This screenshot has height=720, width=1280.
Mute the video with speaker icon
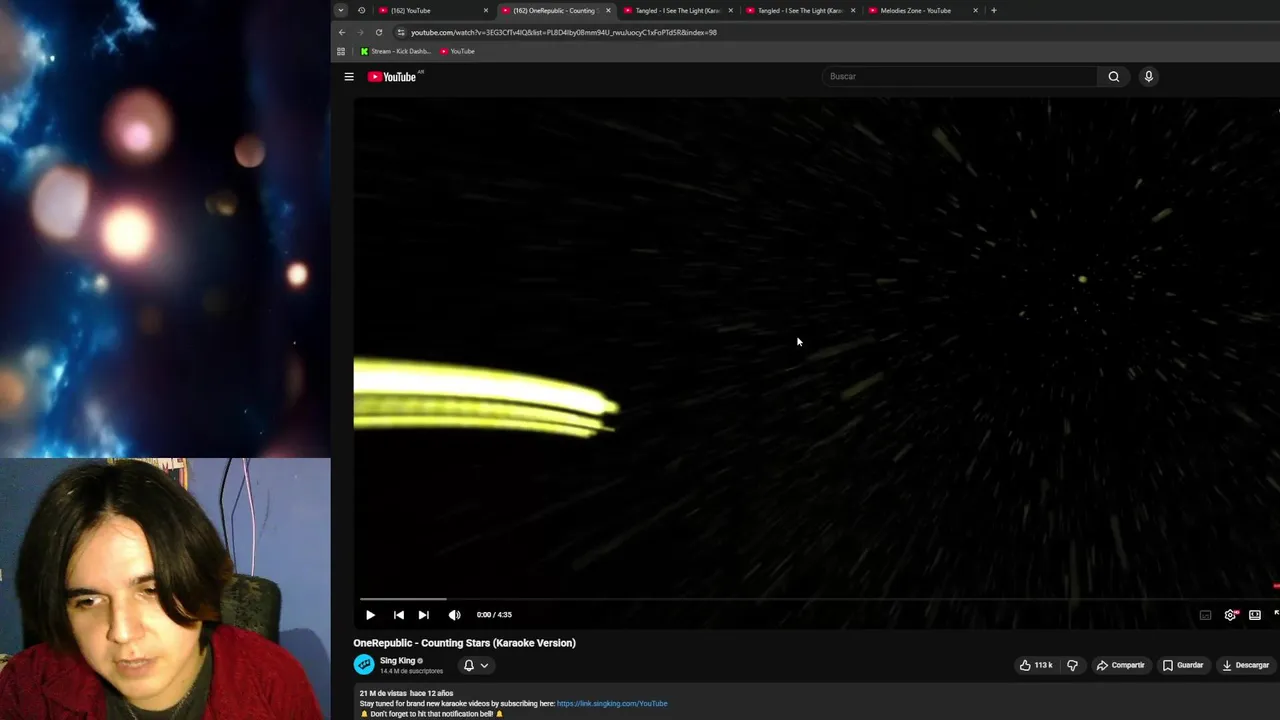coord(454,615)
